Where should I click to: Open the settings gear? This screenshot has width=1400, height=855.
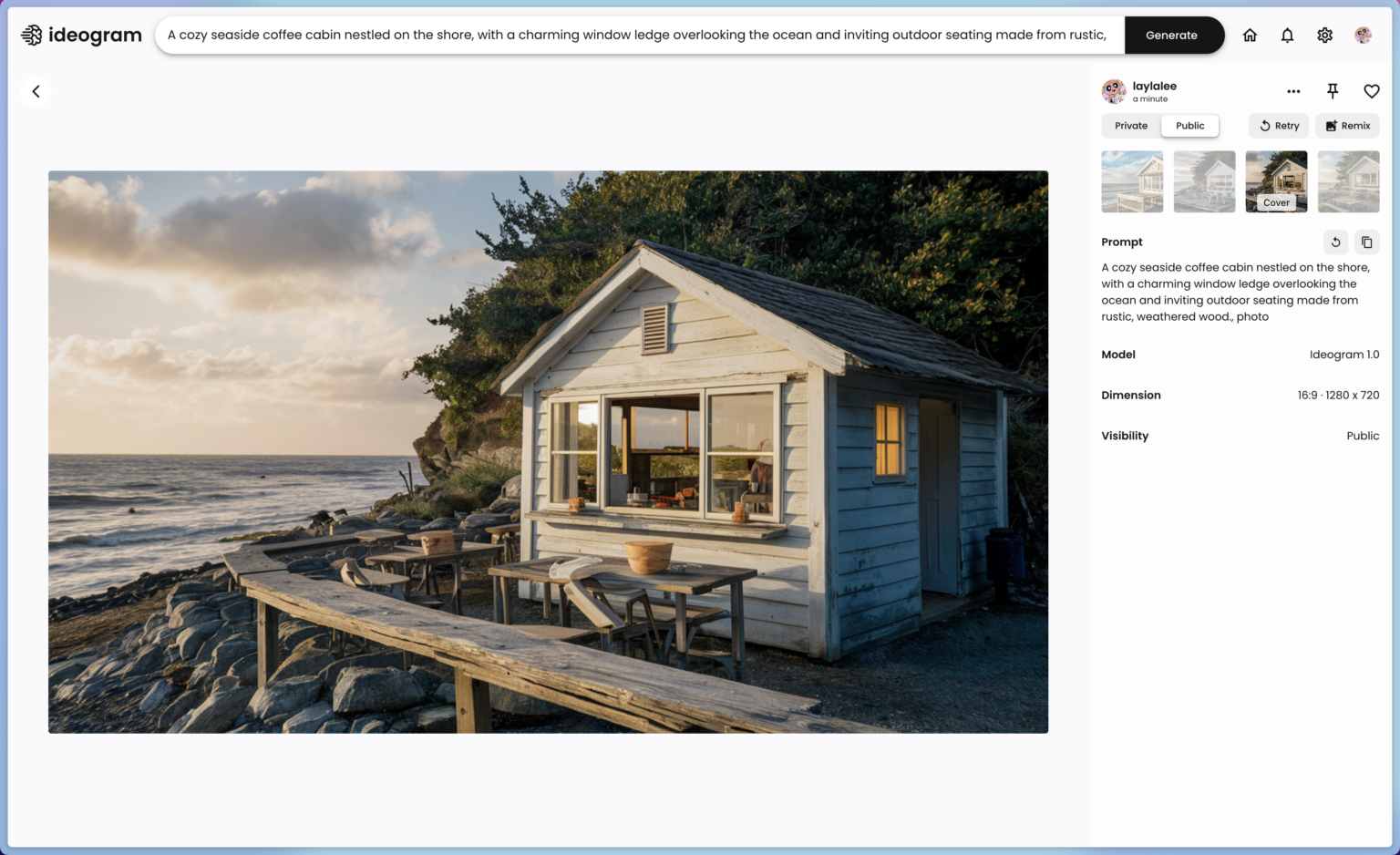coord(1324,36)
